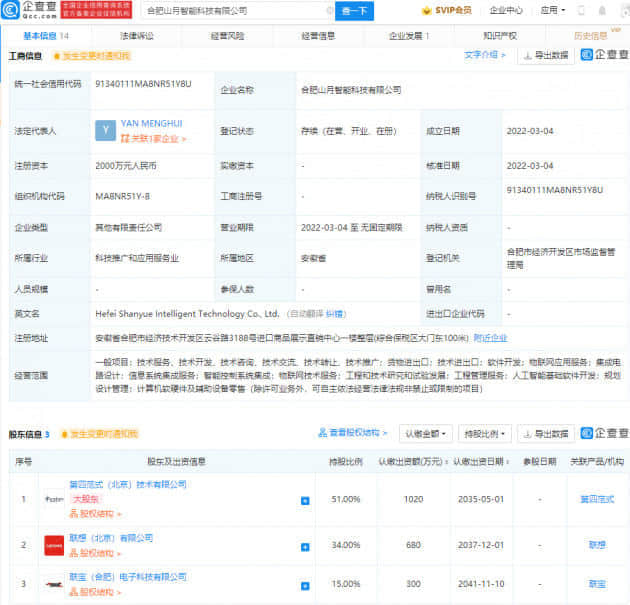This screenshot has width=630, height=605.
Task: Open 关联1家企业 link under YAN MENGHUI
Action: click(x=153, y=139)
